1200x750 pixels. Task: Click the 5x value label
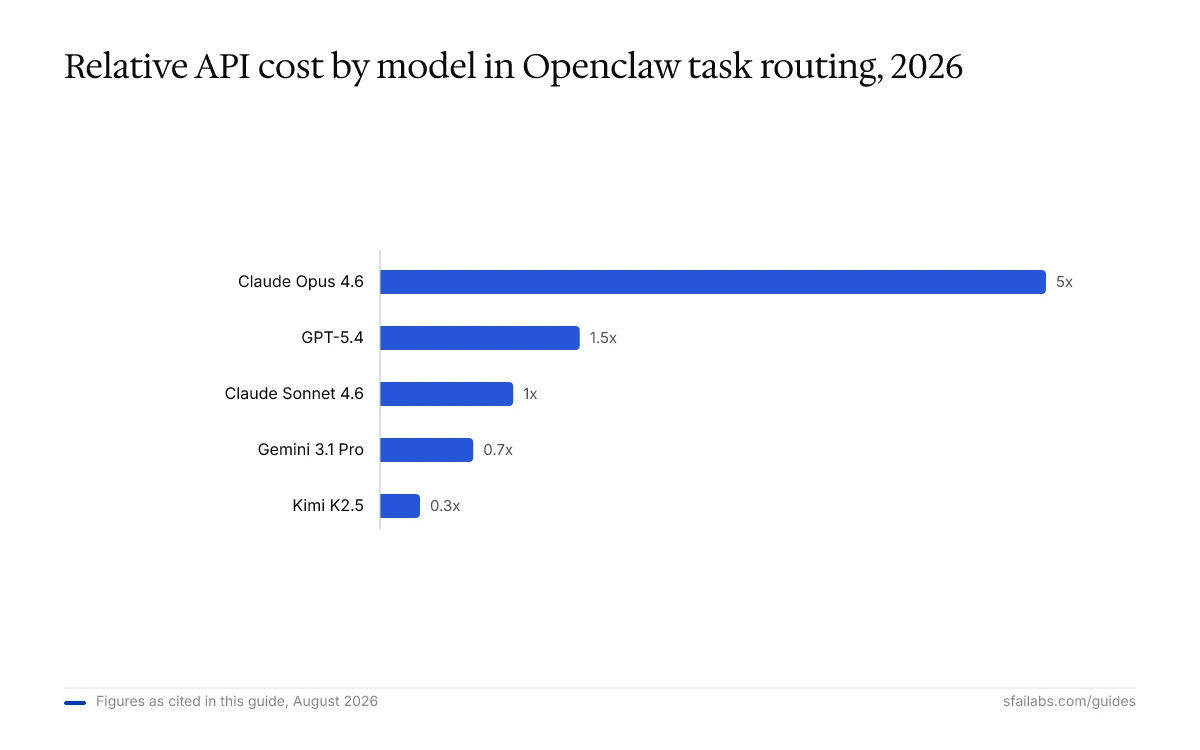tap(1064, 282)
